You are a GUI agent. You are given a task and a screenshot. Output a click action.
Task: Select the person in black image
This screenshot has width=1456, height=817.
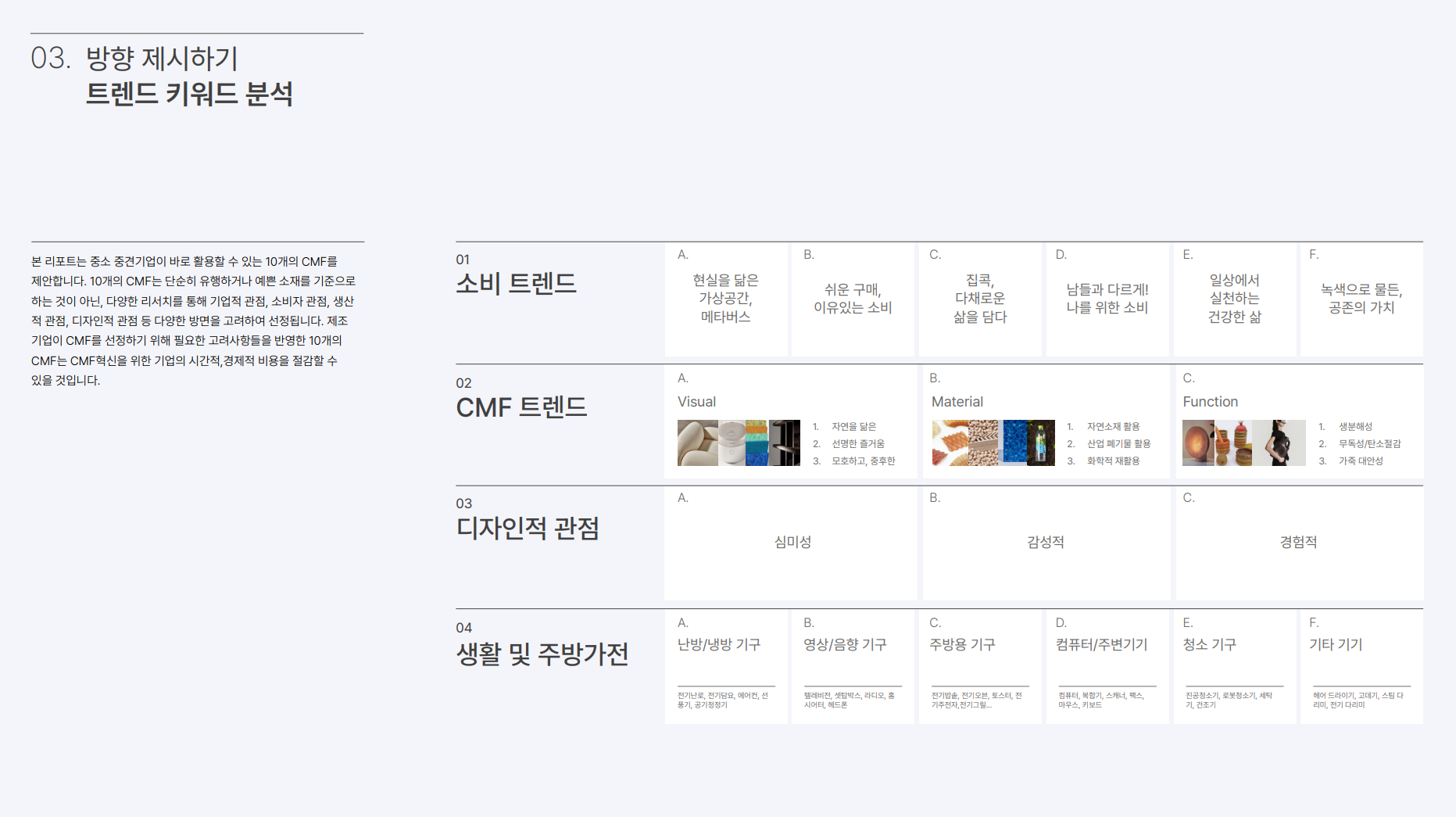coord(1279,443)
